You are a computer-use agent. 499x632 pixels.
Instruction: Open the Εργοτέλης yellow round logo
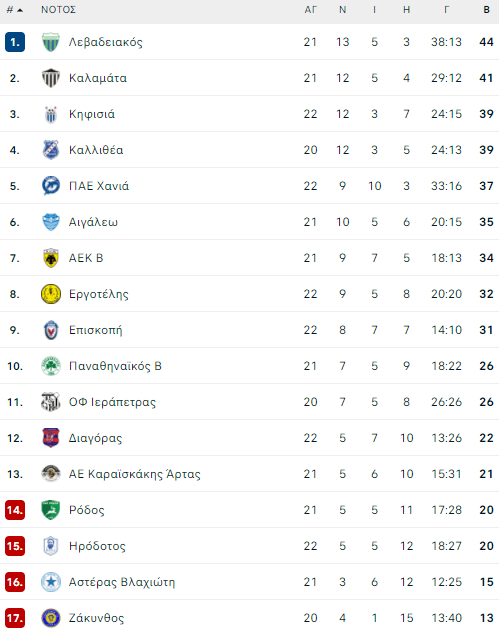pos(51,294)
